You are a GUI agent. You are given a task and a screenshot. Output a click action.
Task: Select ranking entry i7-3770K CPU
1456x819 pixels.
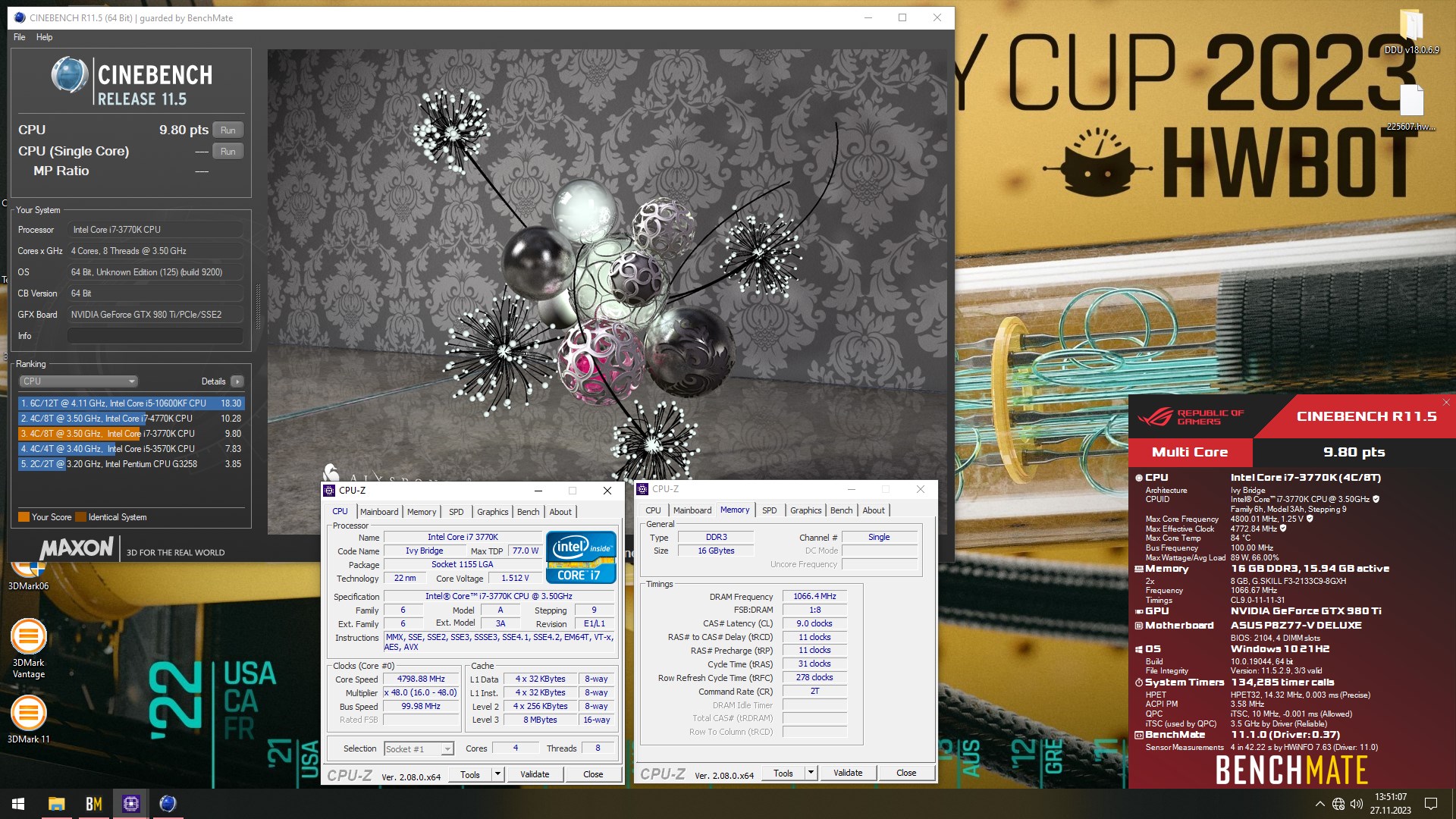(131, 434)
